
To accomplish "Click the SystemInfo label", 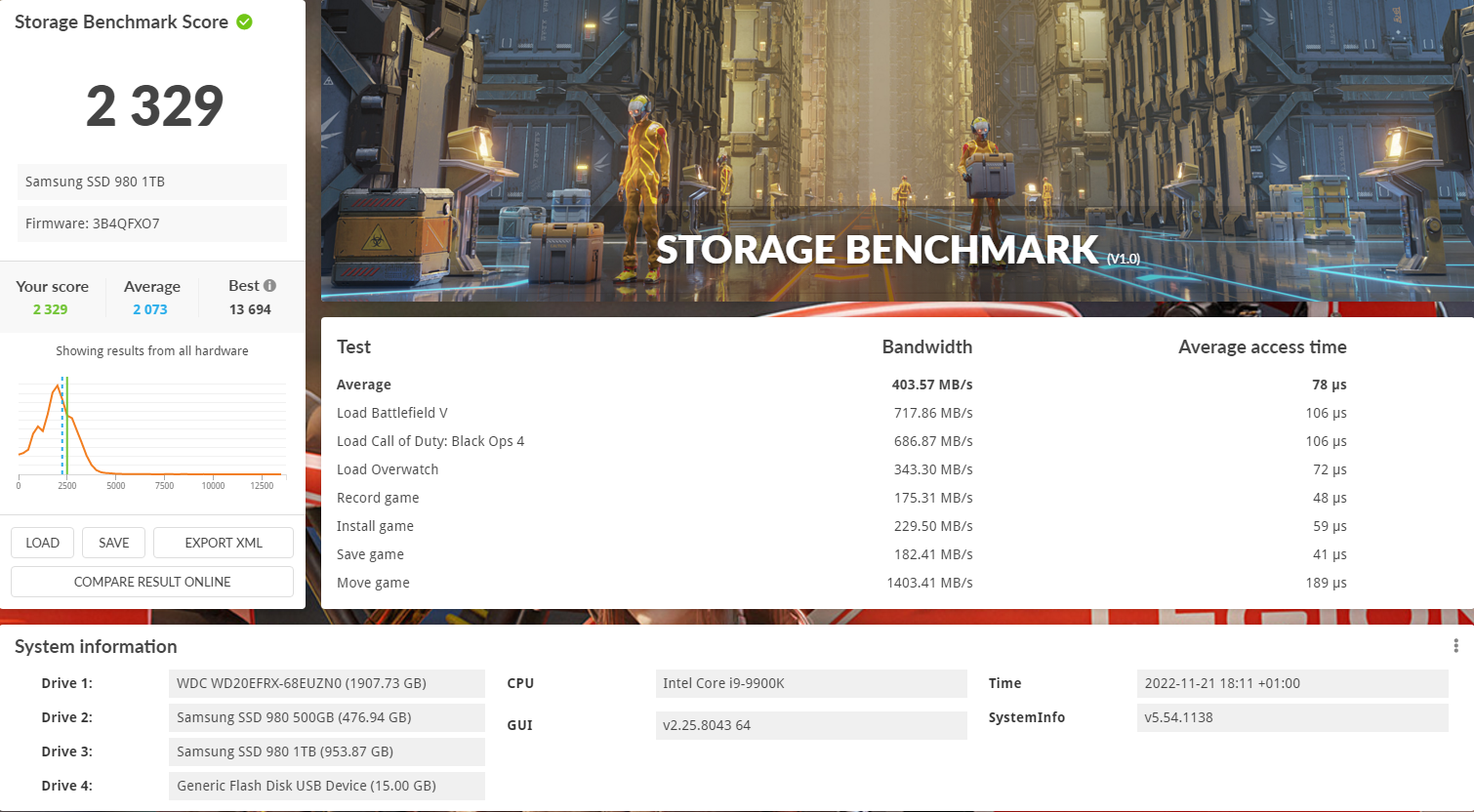I will pos(1026,717).
